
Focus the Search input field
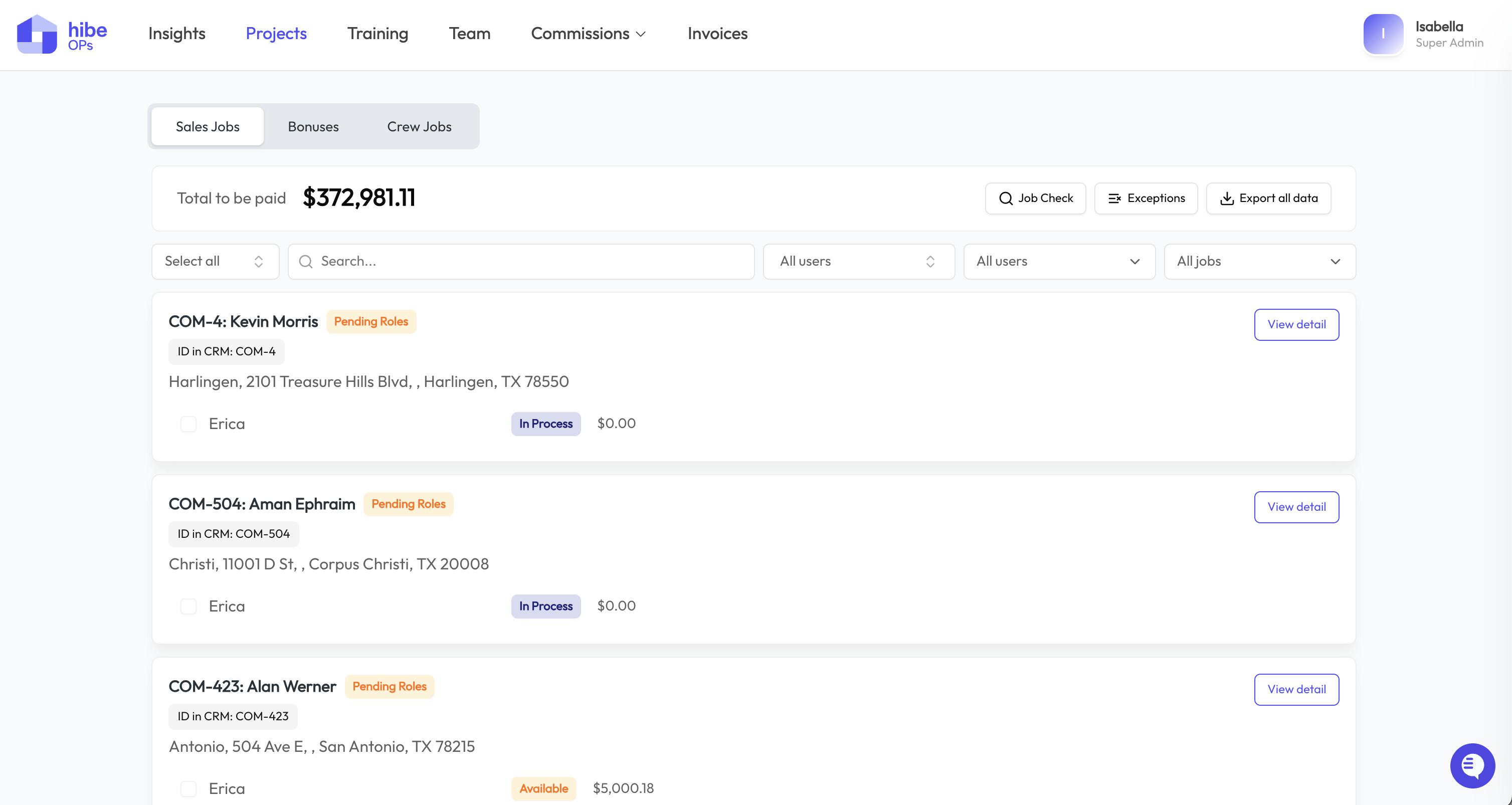pyautogui.click(x=521, y=262)
